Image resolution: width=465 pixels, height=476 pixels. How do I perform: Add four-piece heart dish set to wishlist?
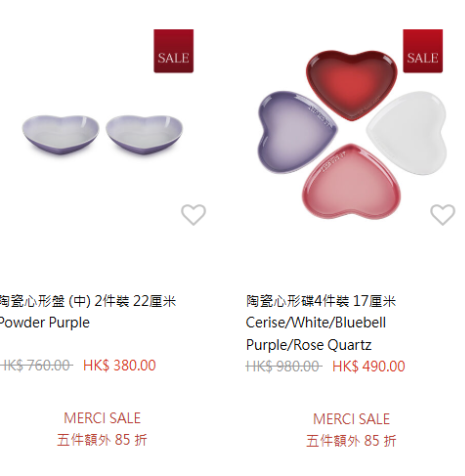pos(443,214)
